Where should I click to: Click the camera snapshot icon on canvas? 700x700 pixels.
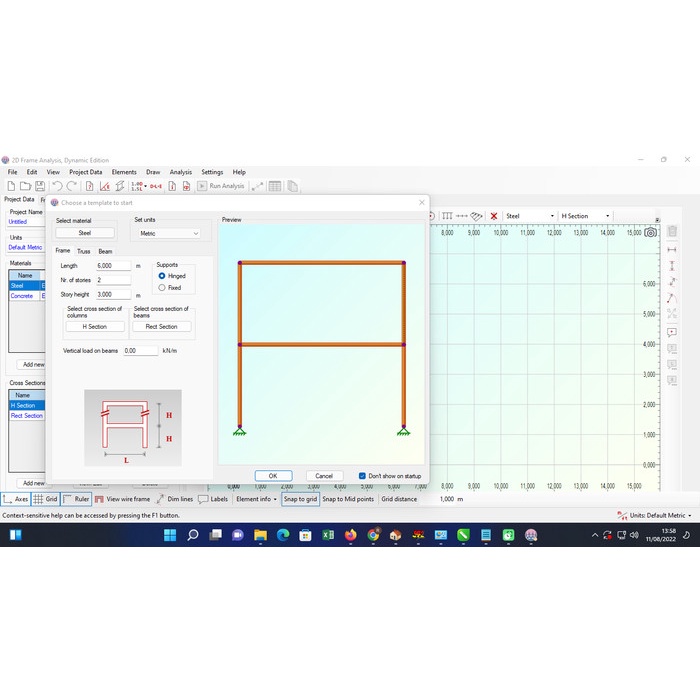point(650,233)
